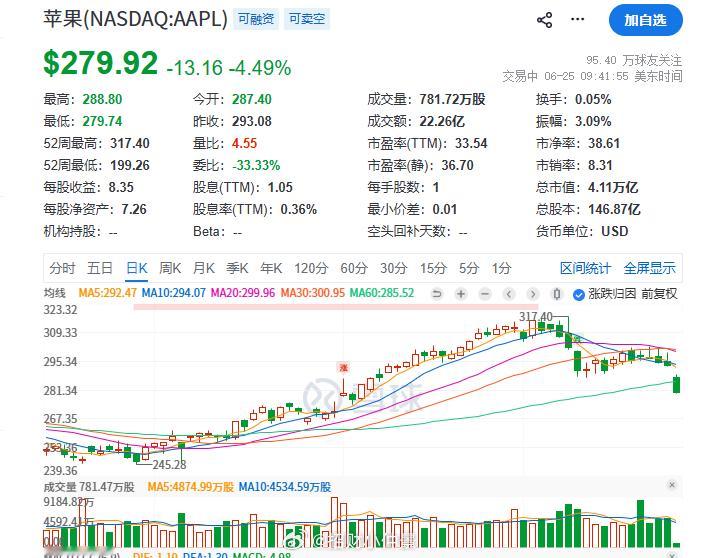The width and height of the screenshot is (702, 558).
Task: Toggle the 涨跌归因 checkbox
Action: [x=579, y=294]
